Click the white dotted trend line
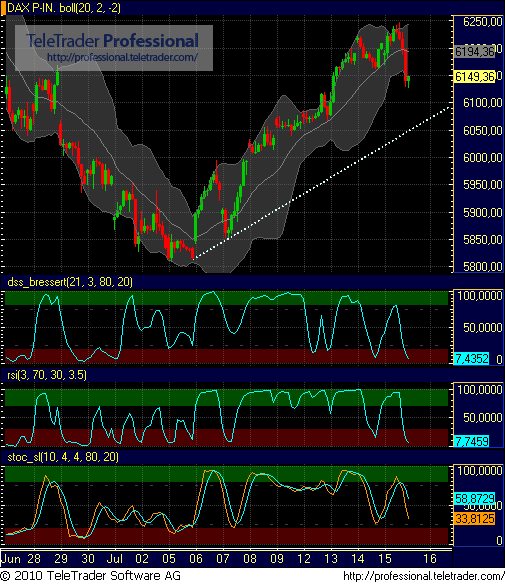The height and width of the screenshot is (585, 505). tap(321, 183)
